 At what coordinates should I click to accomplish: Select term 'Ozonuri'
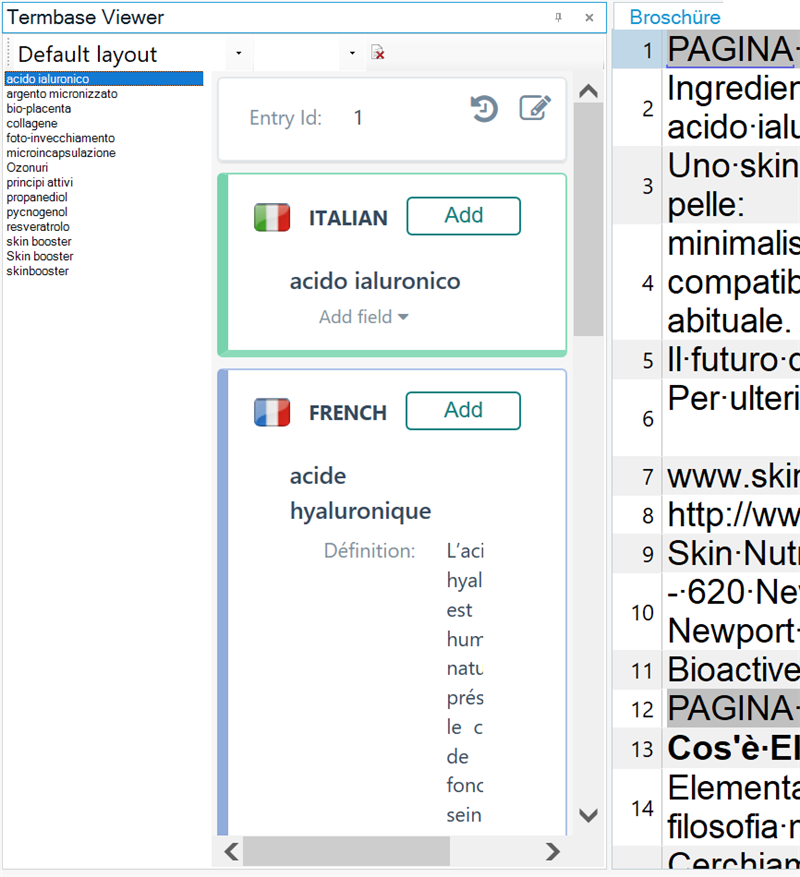point(27,168)
